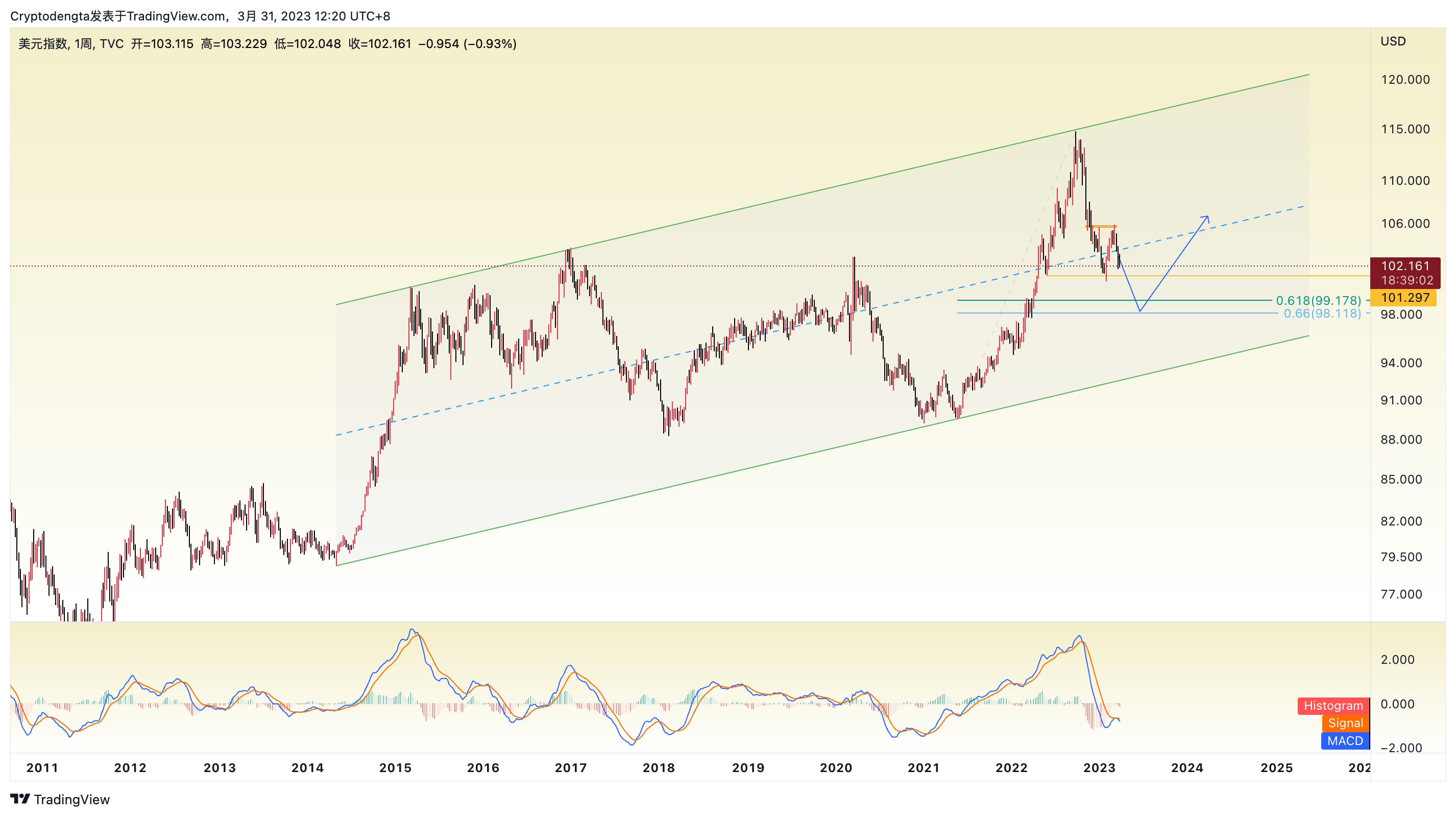This screenshot has height=817, width=1456.
Task: Click the 120.000 price axis label
Action: tap(1404, 80)
